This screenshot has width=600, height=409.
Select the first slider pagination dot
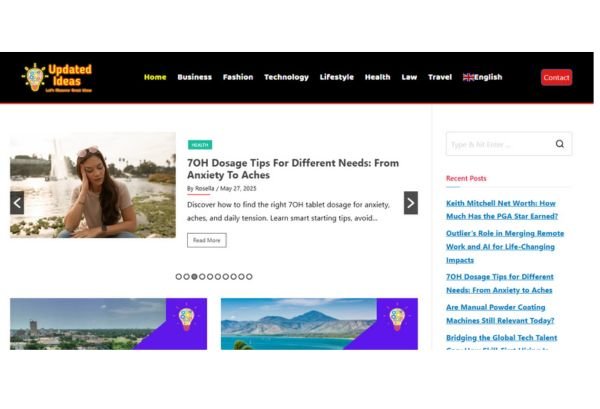point(179,276)
